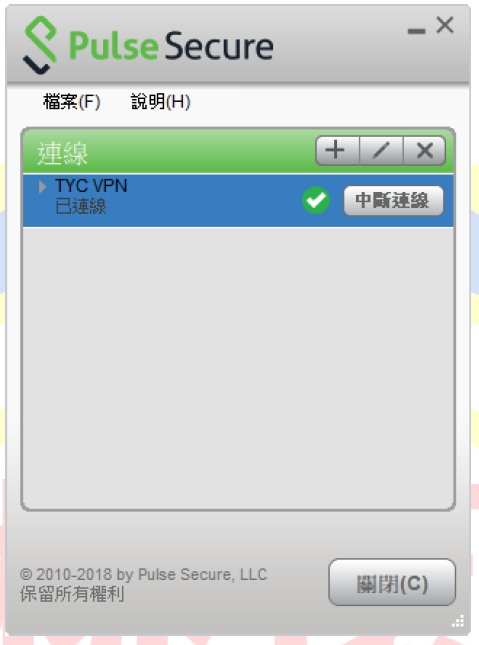Expand the TYC VPN connection details
The height and width of the screenshot is (645, 479).
(x=42, y=186)
